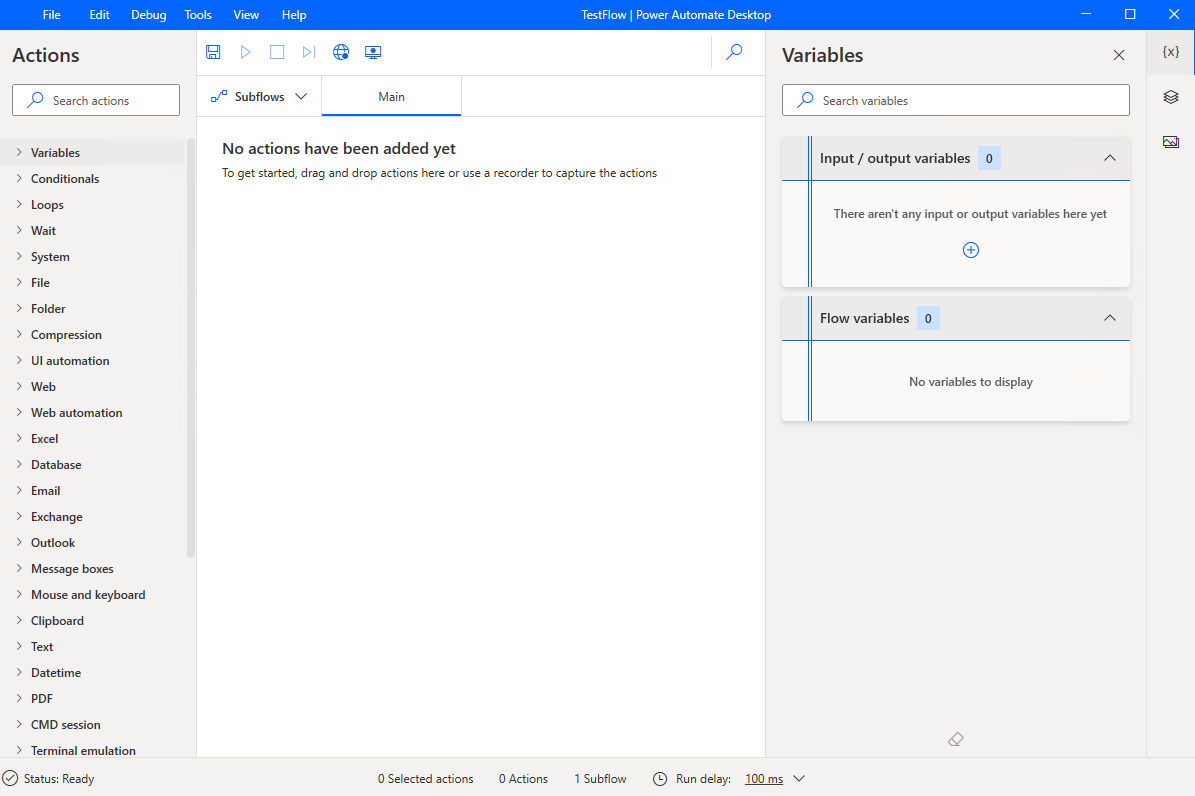The height and width of the screenshot is (796, 1195).
Task: Click the '0 Selected actions' status text
Action: pyautogui.click(x=425, y=778)
